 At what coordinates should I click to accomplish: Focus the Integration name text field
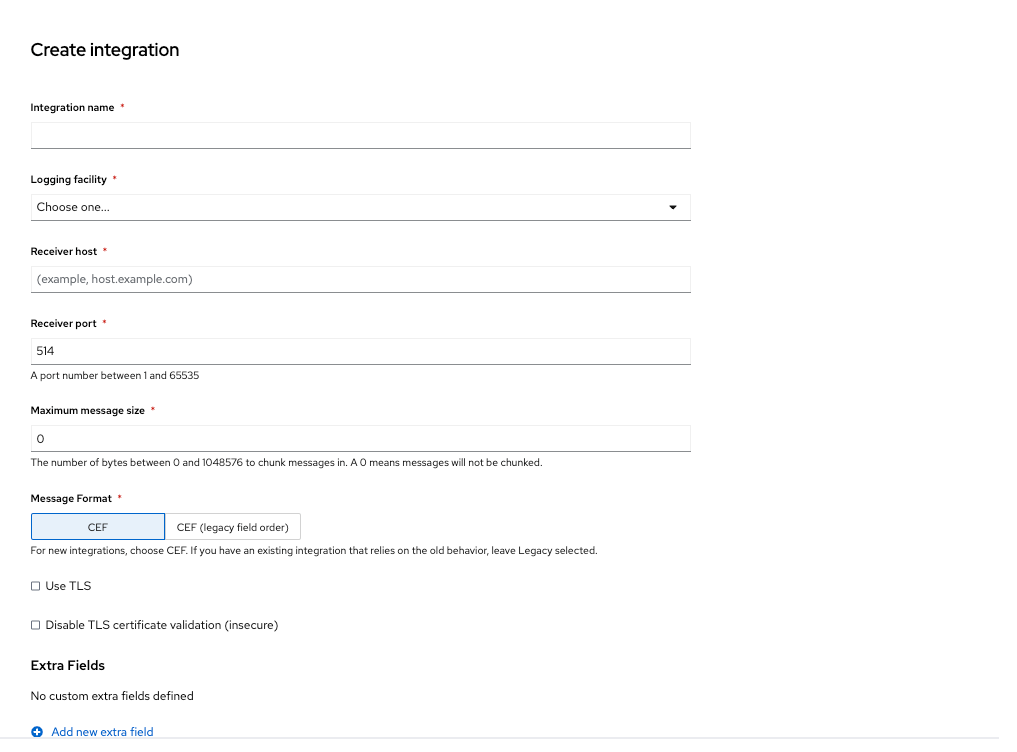click(x=360, y=135)
